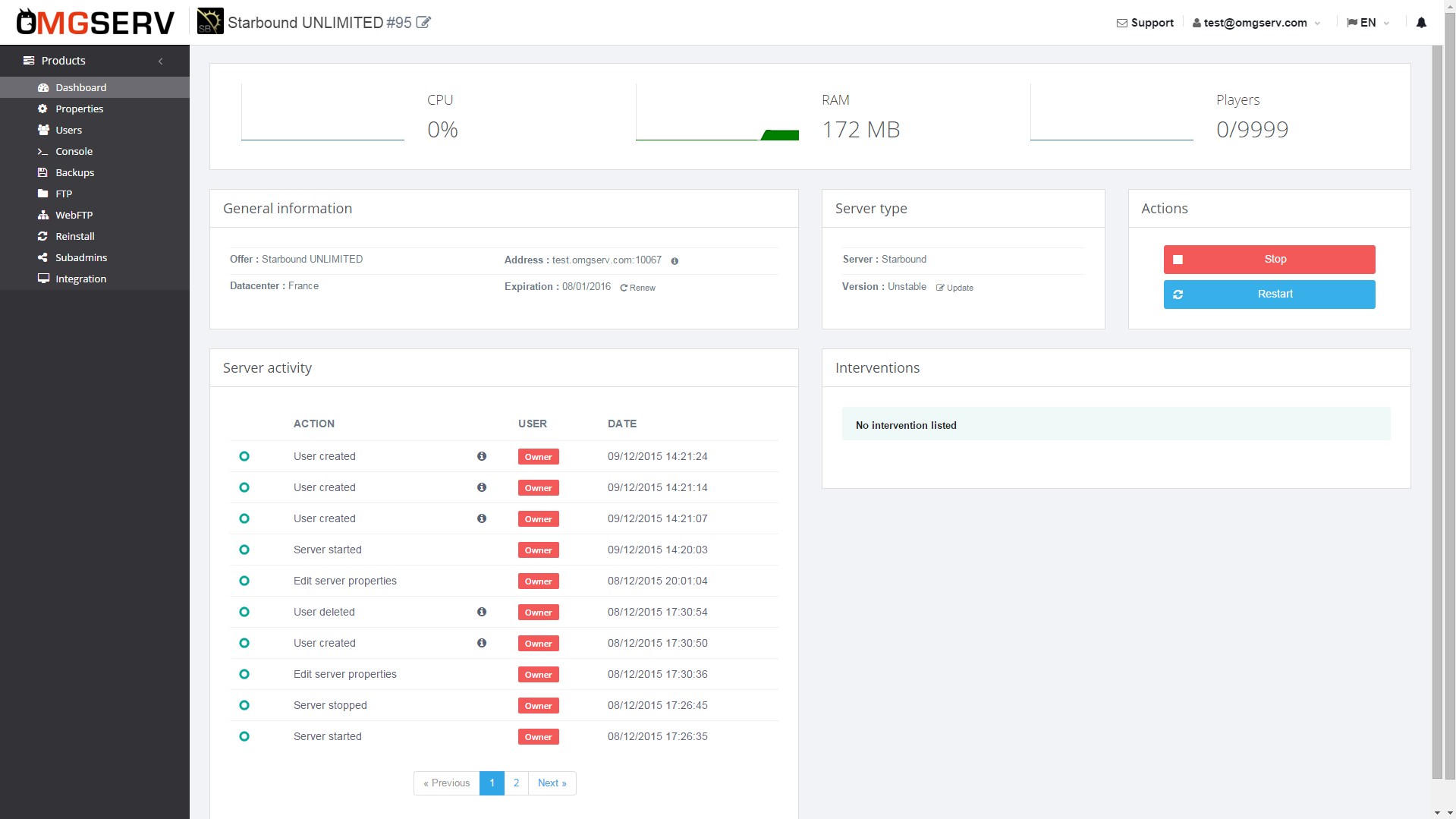Info icon for User created 17:30:50
1456x819 pixels.
(482, 643)
